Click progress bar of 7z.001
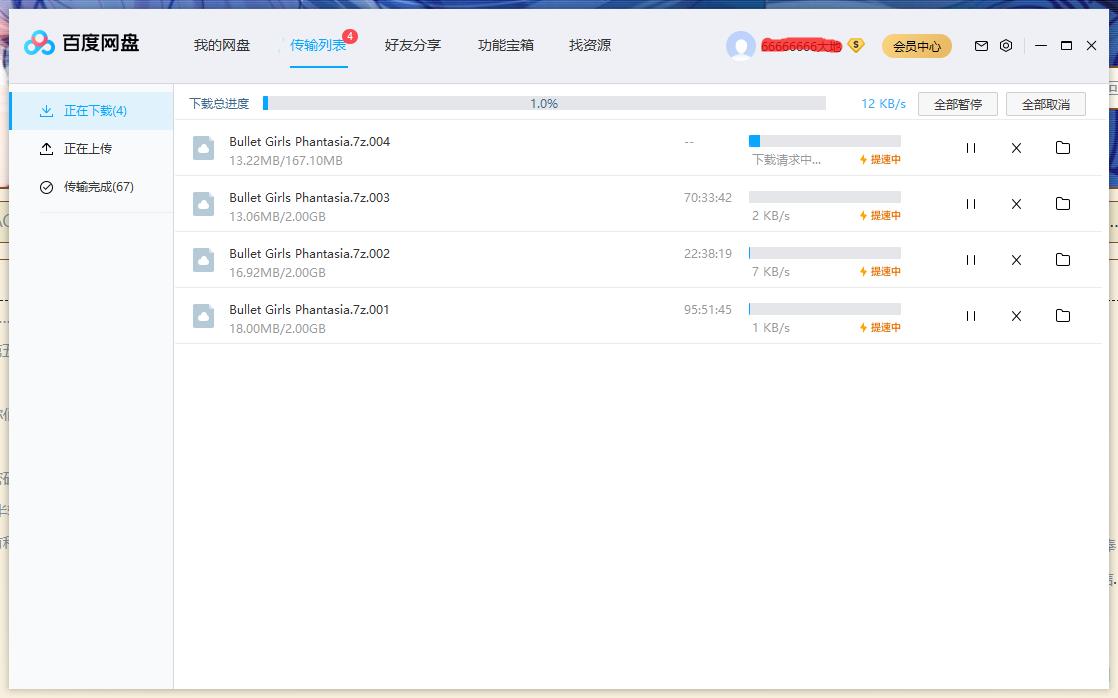The width and height of the screenshot is (1118, 698). [825, 309]
